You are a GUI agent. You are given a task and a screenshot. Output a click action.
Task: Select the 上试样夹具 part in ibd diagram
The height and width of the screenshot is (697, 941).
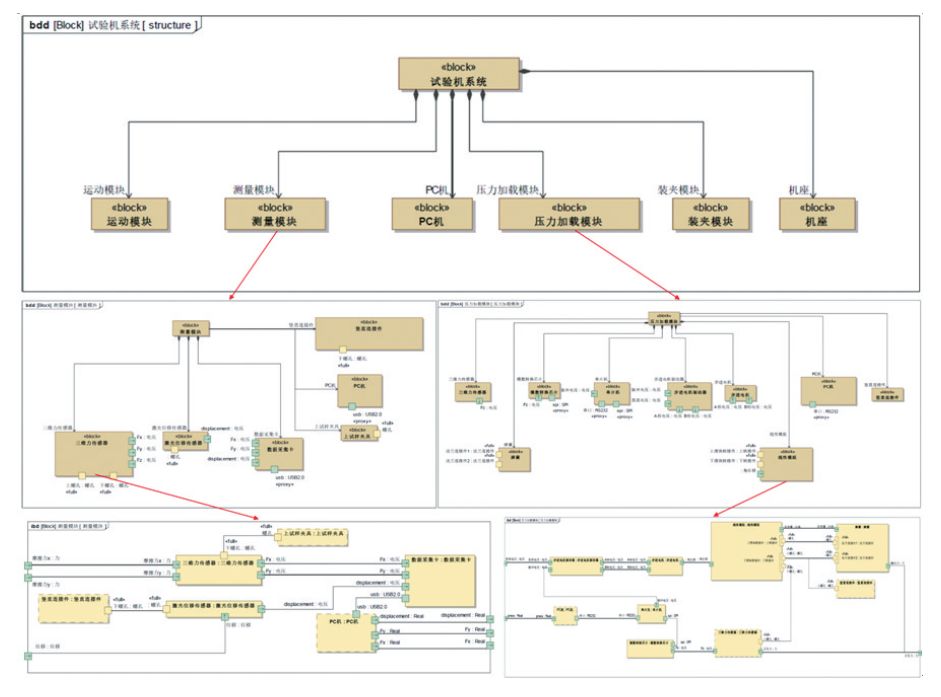coord(311,537)
